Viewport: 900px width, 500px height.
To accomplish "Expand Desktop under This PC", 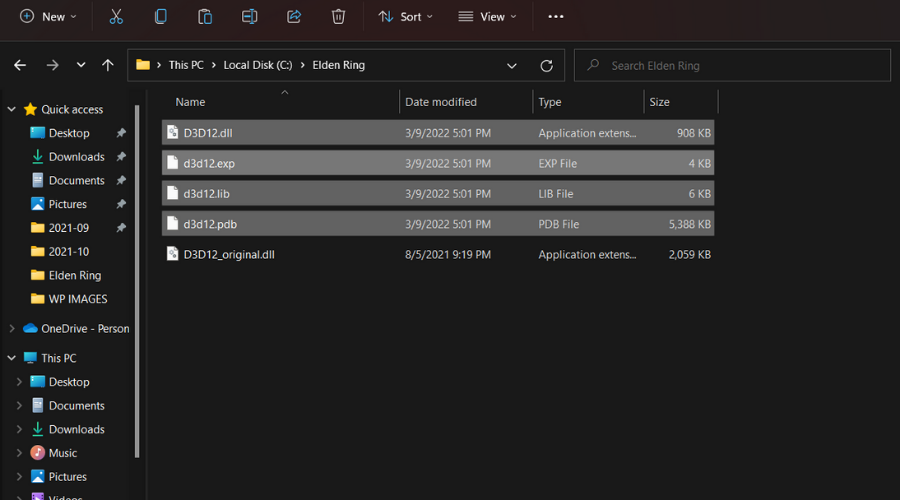I will 19,382.
